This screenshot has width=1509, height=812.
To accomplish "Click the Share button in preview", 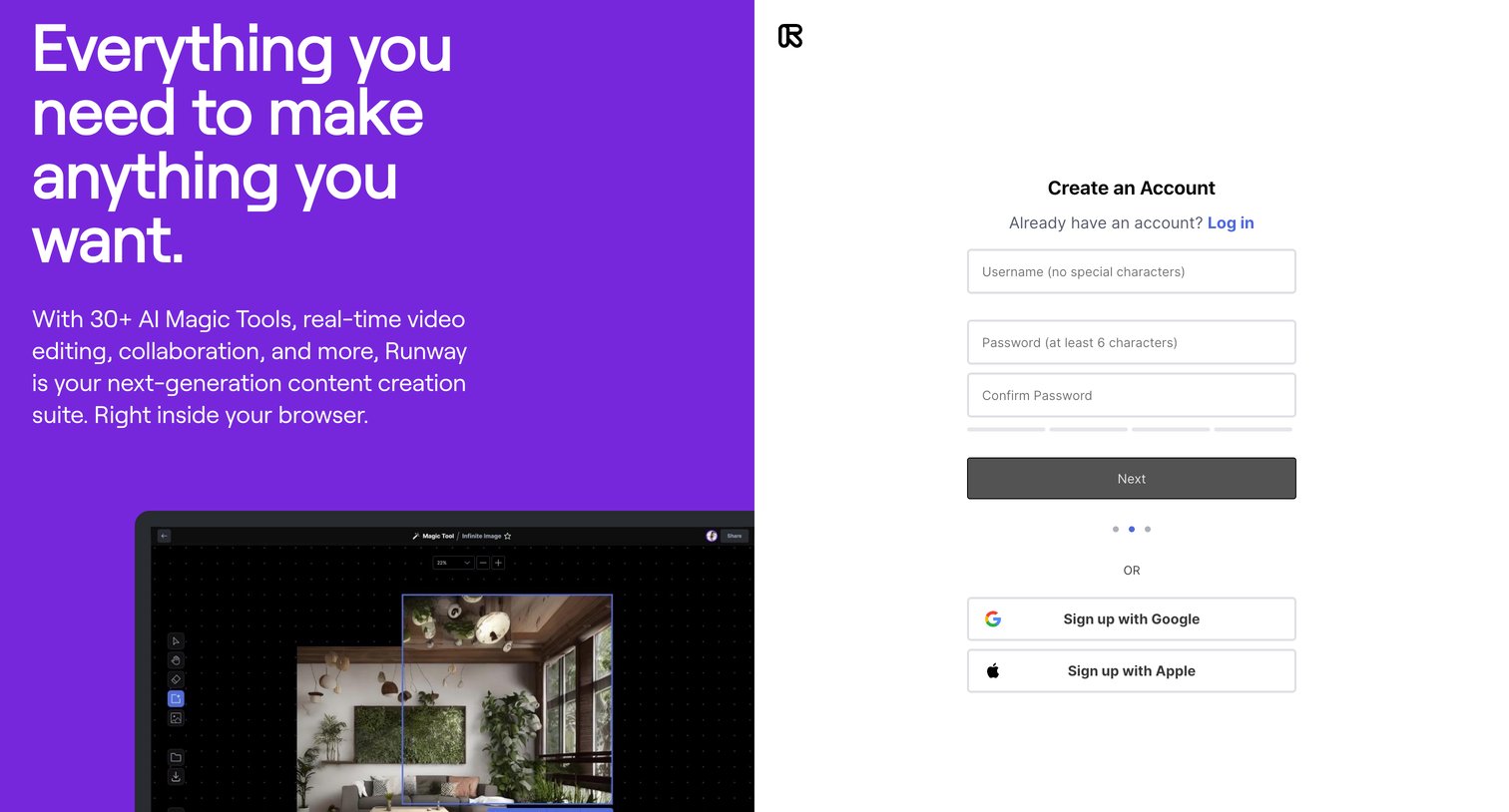I will 735,536.
